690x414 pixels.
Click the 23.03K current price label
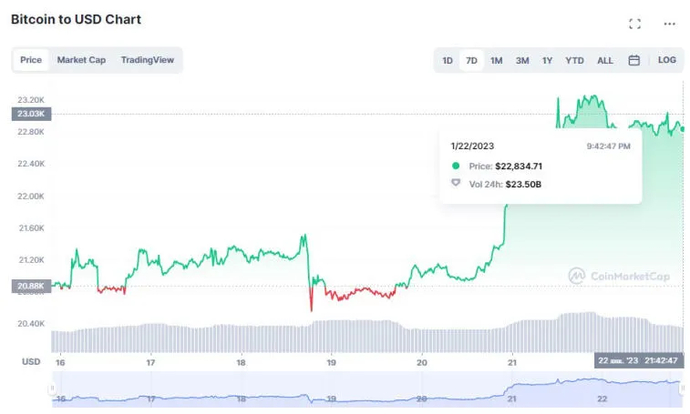click(31, 114)
